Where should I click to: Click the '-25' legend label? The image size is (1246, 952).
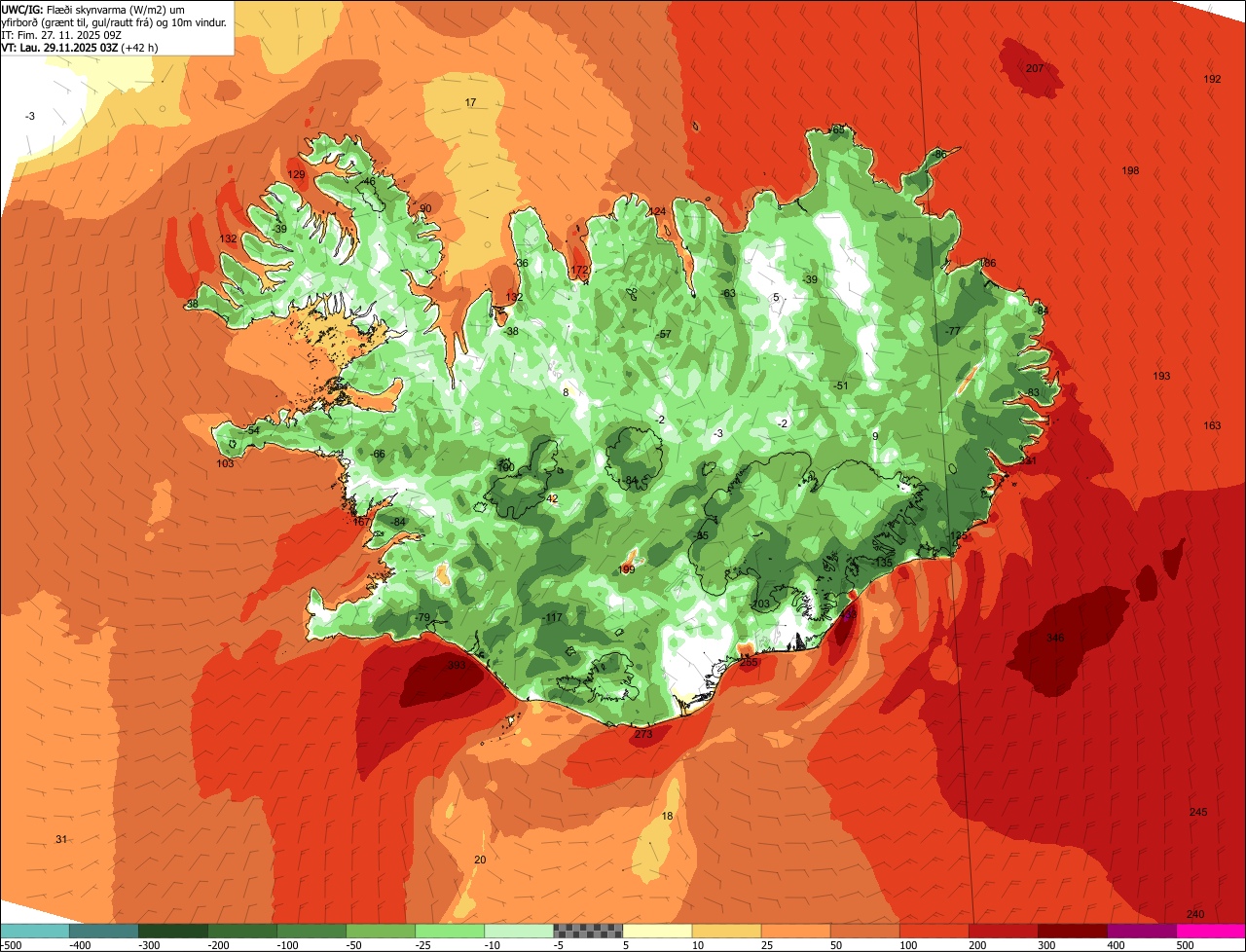pos(425,945)
